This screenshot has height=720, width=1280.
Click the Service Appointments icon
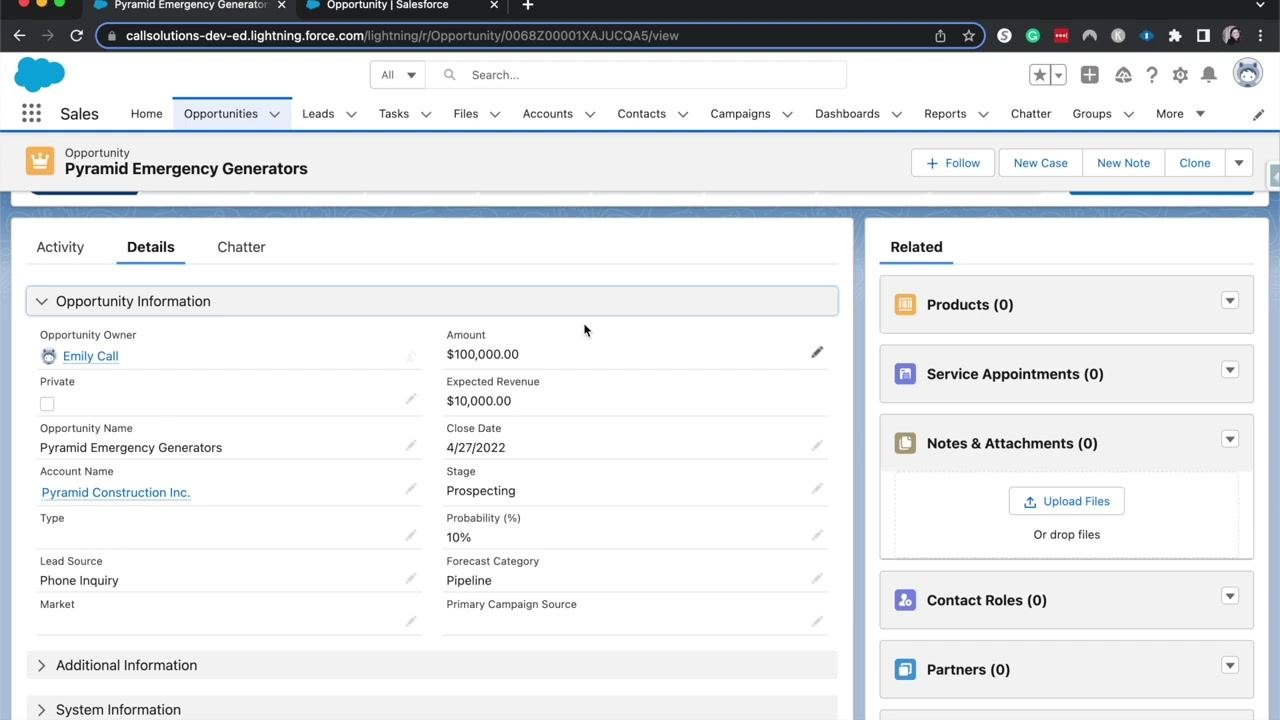(905, 374)
